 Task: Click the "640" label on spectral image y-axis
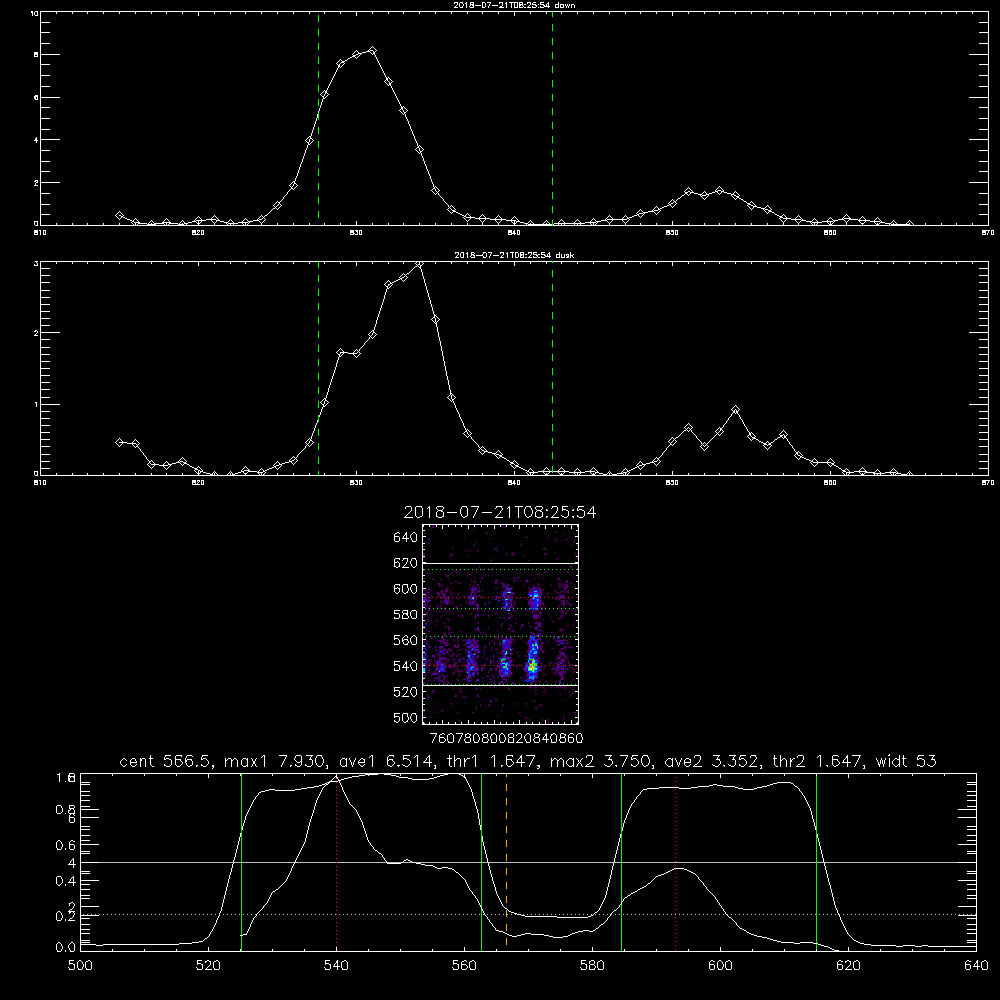pos(406,538)
